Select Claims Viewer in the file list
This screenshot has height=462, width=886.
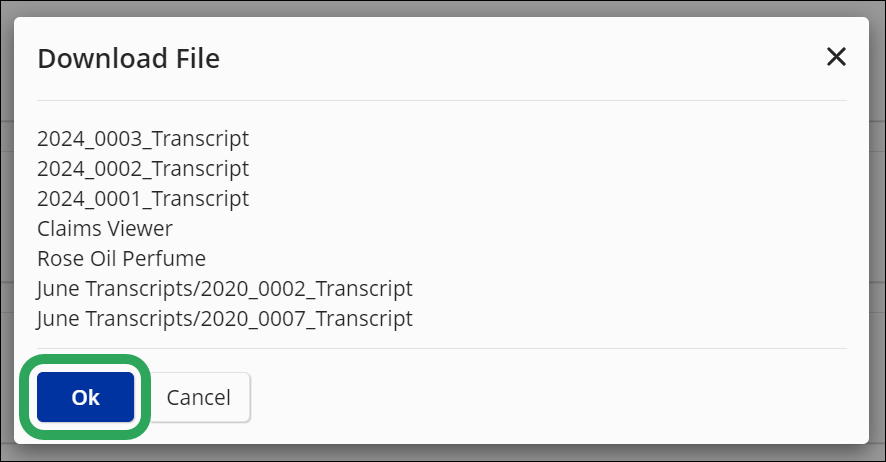coord(105,228)
